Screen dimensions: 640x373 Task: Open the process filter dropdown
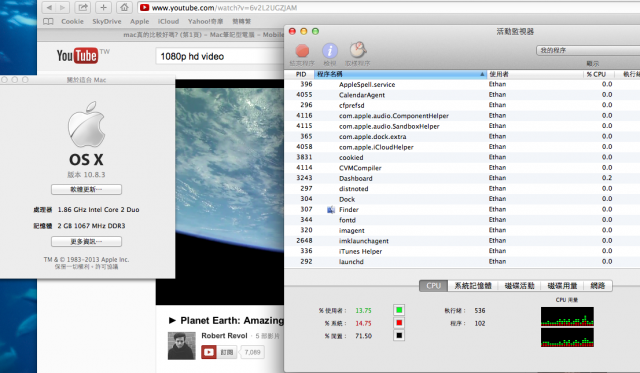pos(588,50)
